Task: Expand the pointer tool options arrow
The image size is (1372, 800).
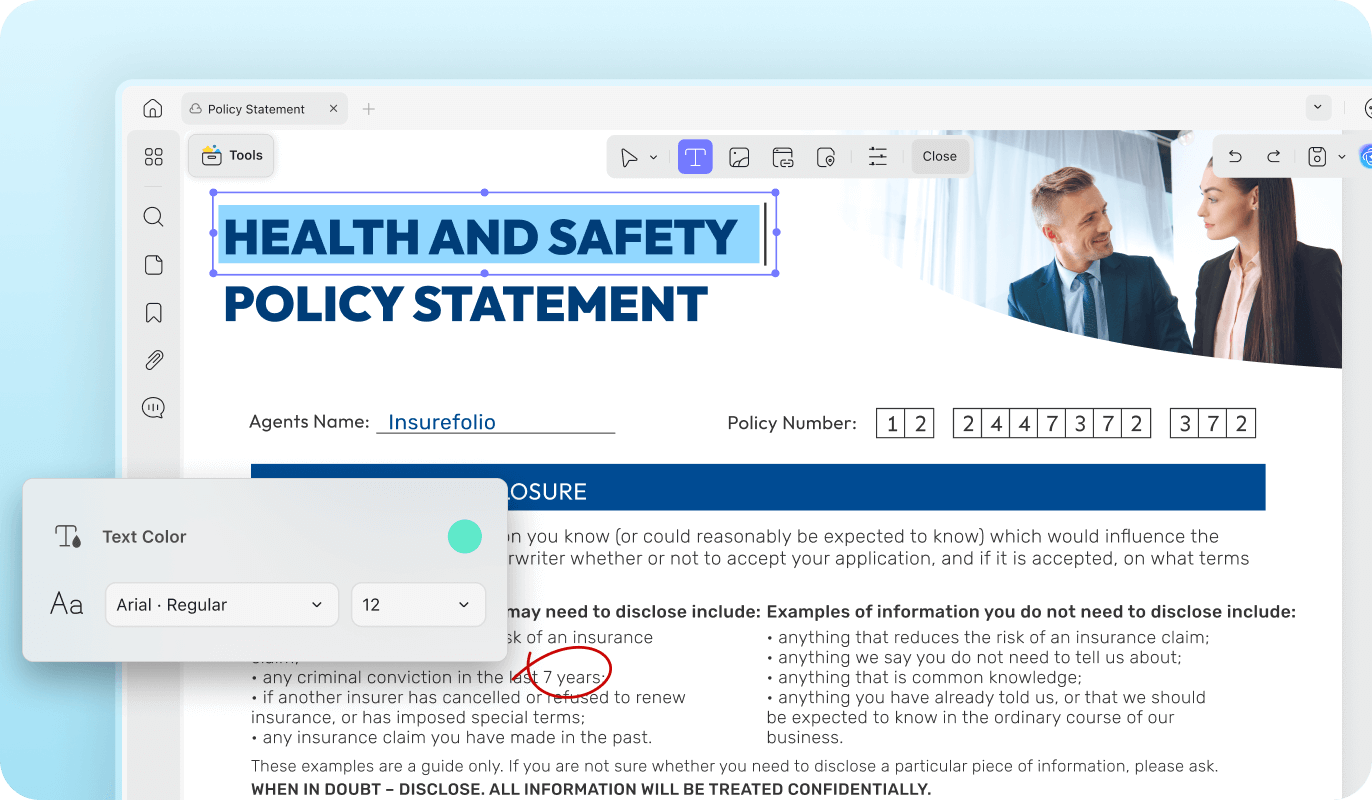Action: 653,157
